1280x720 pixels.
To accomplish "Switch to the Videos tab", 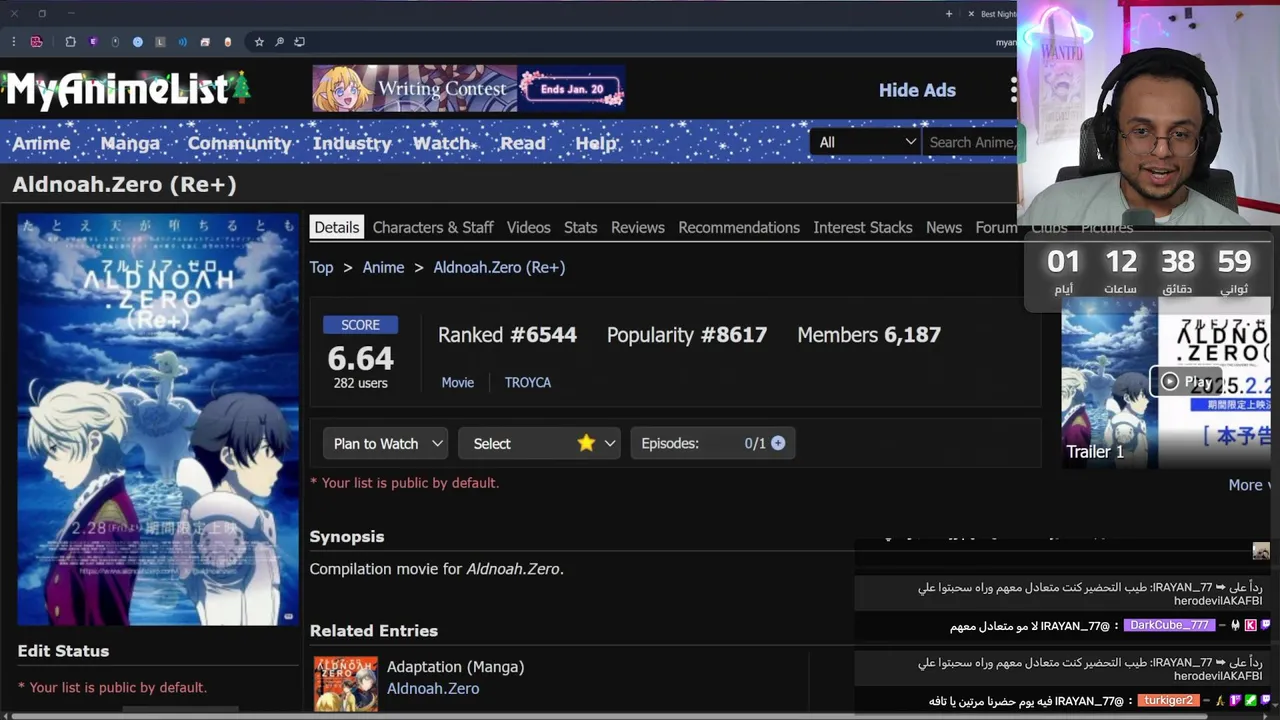I will pos(529,227).
